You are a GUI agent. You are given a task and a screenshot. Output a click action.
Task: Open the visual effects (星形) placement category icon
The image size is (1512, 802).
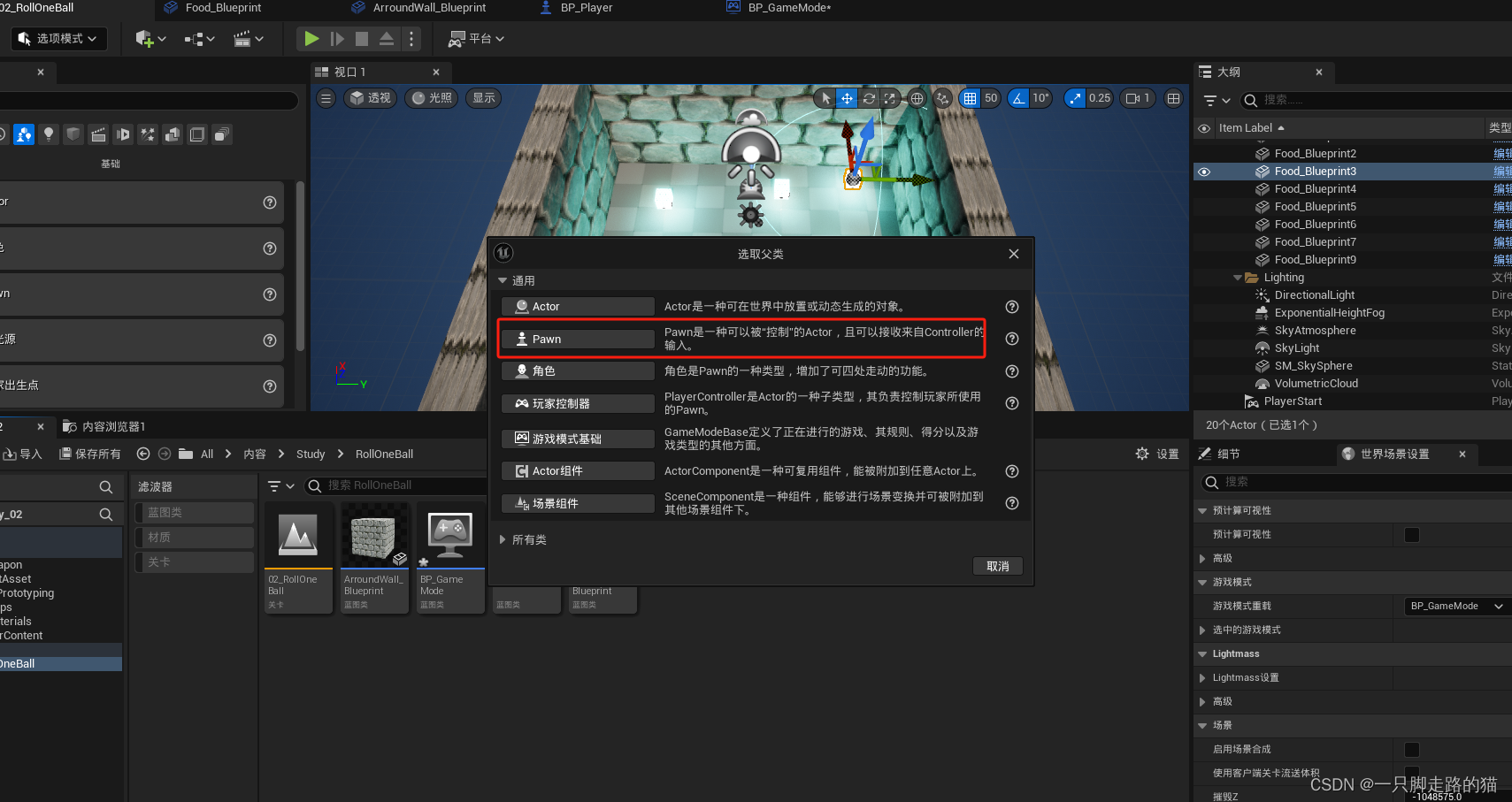coord(148,134)
